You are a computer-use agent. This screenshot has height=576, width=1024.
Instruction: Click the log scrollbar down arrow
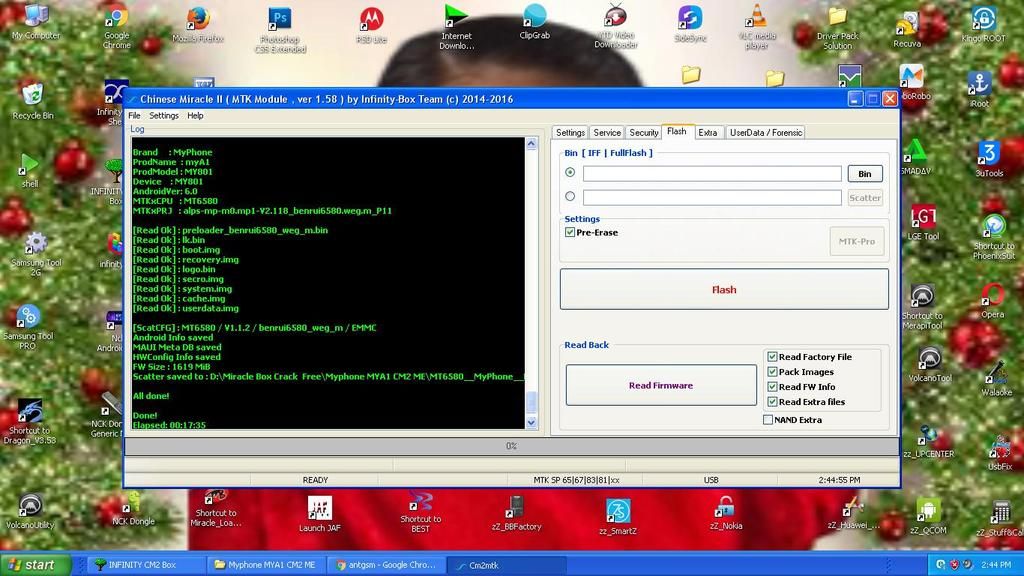click(x=532, y=423)
